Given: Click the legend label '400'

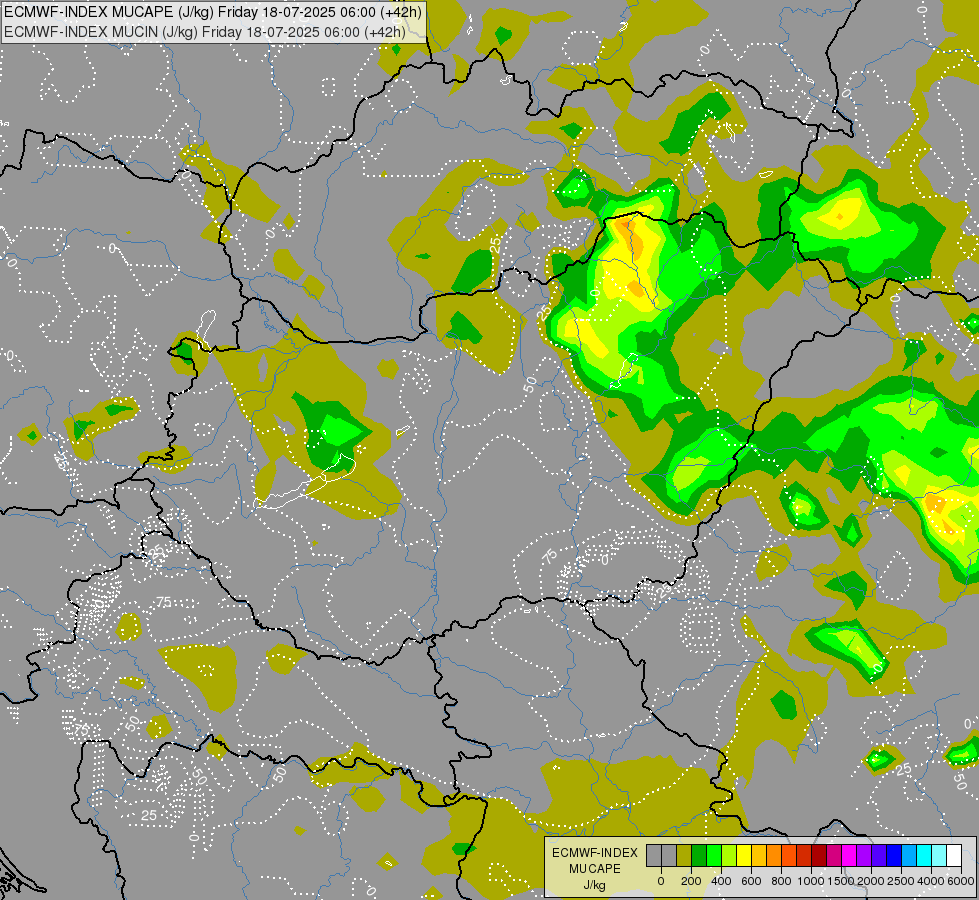Looking at the screenshot, I should click(721, 881).
